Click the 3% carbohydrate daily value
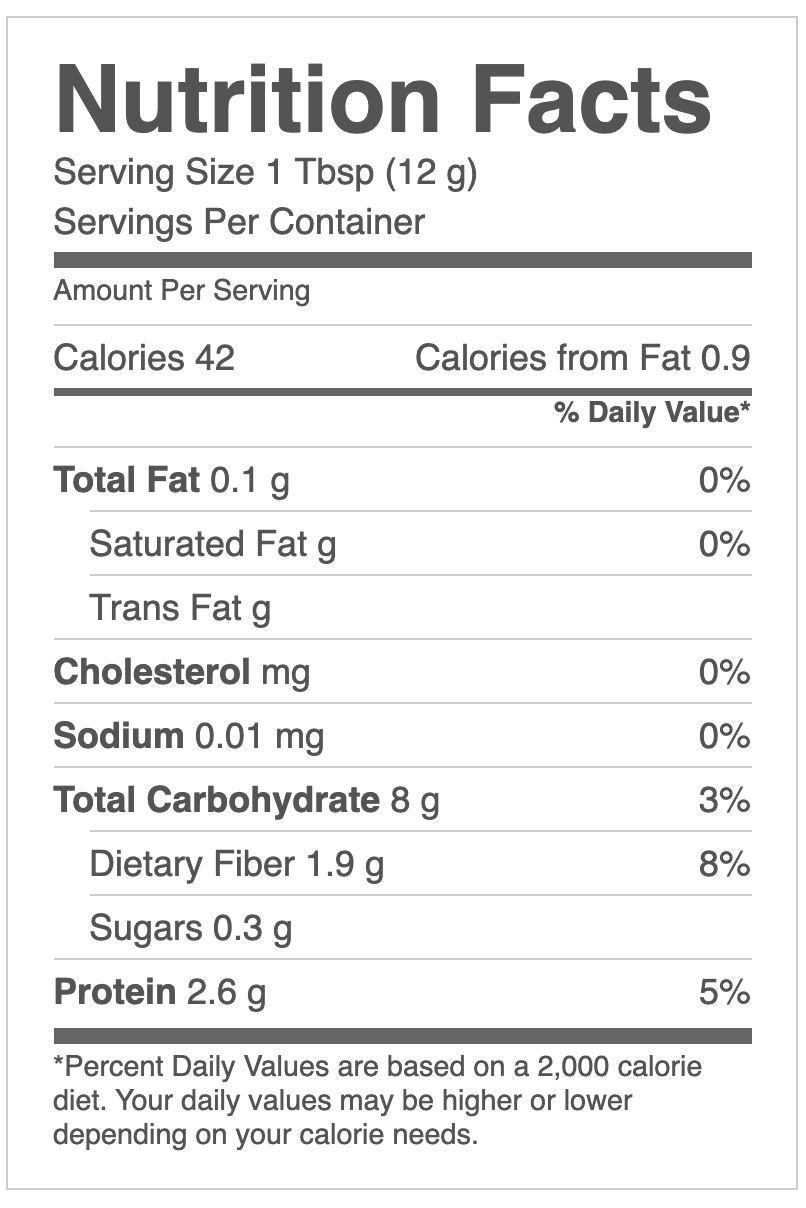The height and width of the screenshot is (1208, 806). (724, 801)
